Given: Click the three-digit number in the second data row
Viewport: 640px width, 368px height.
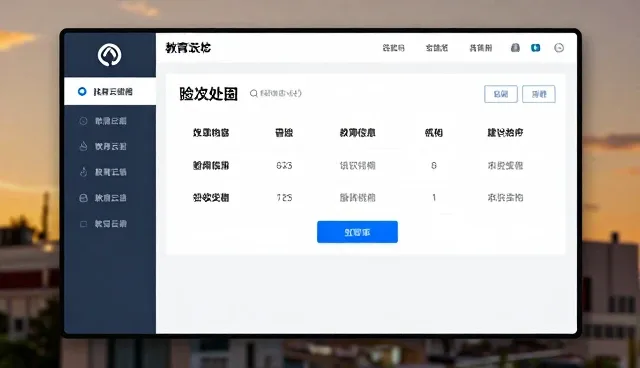Looking at the screenshot, I should [284, 198].
